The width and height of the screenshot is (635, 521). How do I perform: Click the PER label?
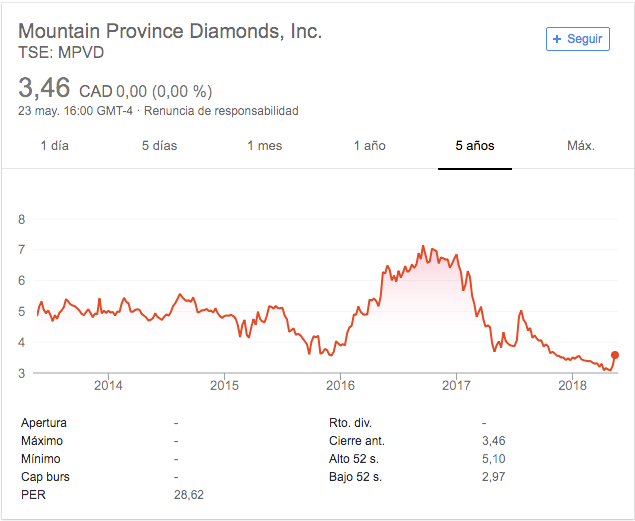(x=33, y=495)
